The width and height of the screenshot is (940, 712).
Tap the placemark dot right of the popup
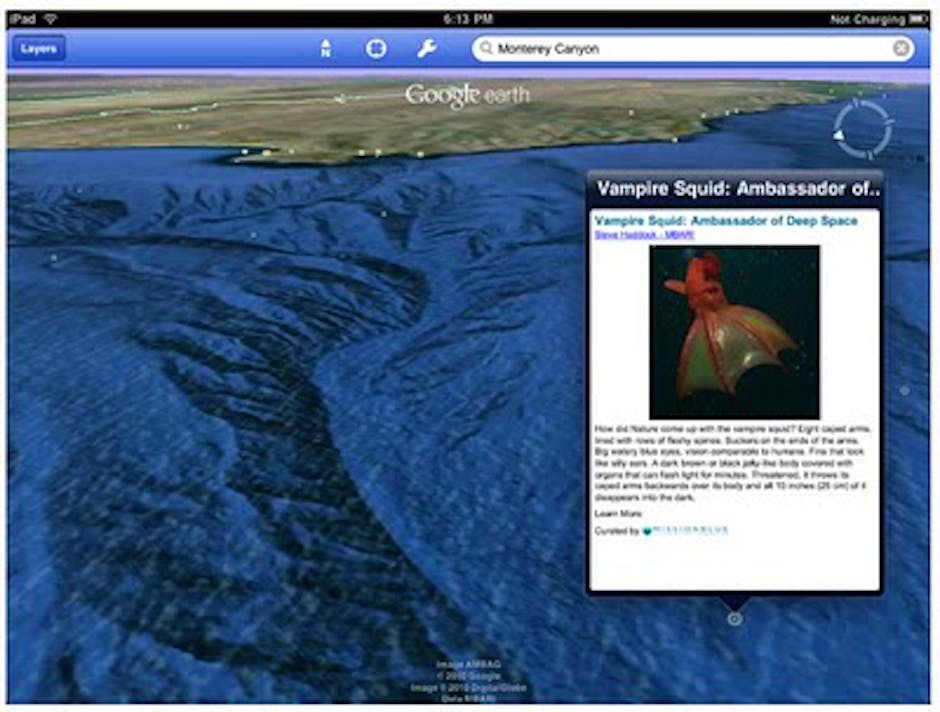[905, 390]
